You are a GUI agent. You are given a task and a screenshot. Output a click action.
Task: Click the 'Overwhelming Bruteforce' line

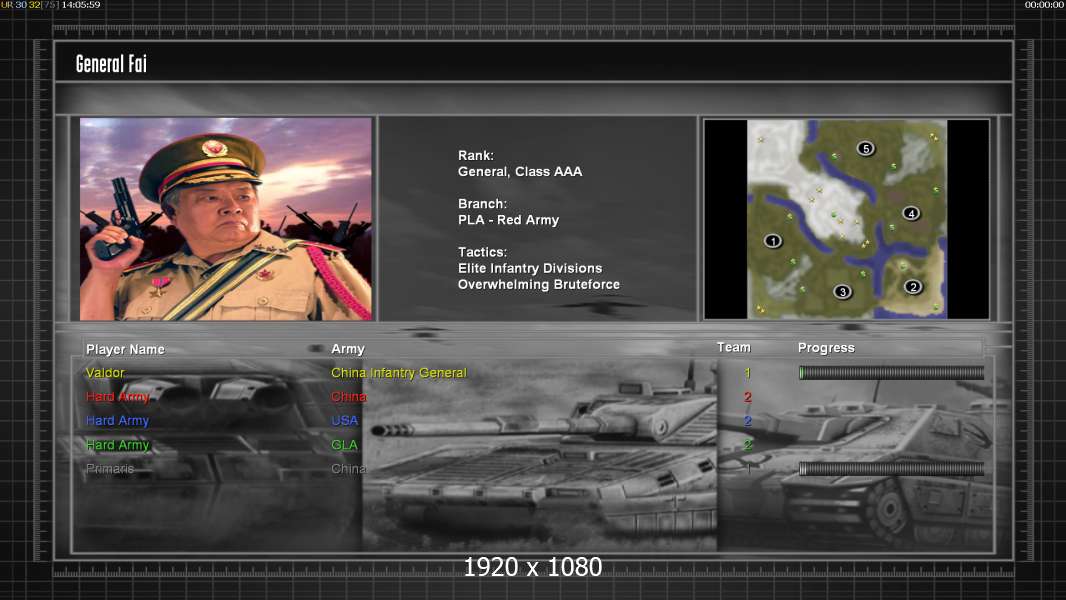(x=539, y=285)
